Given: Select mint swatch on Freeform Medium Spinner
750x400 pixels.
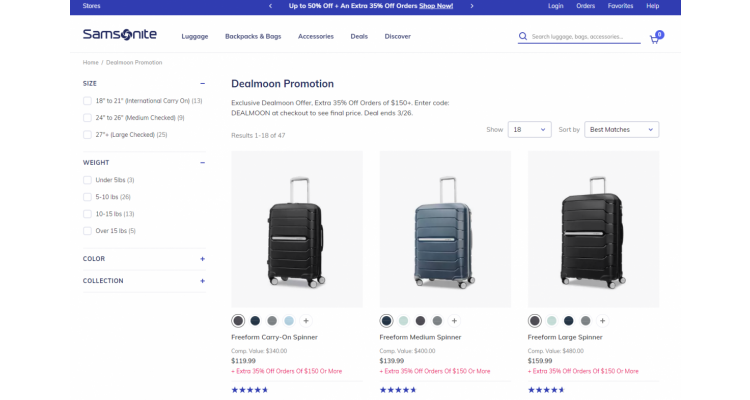Looking at the screenshot, I should (x=403, y=321).
